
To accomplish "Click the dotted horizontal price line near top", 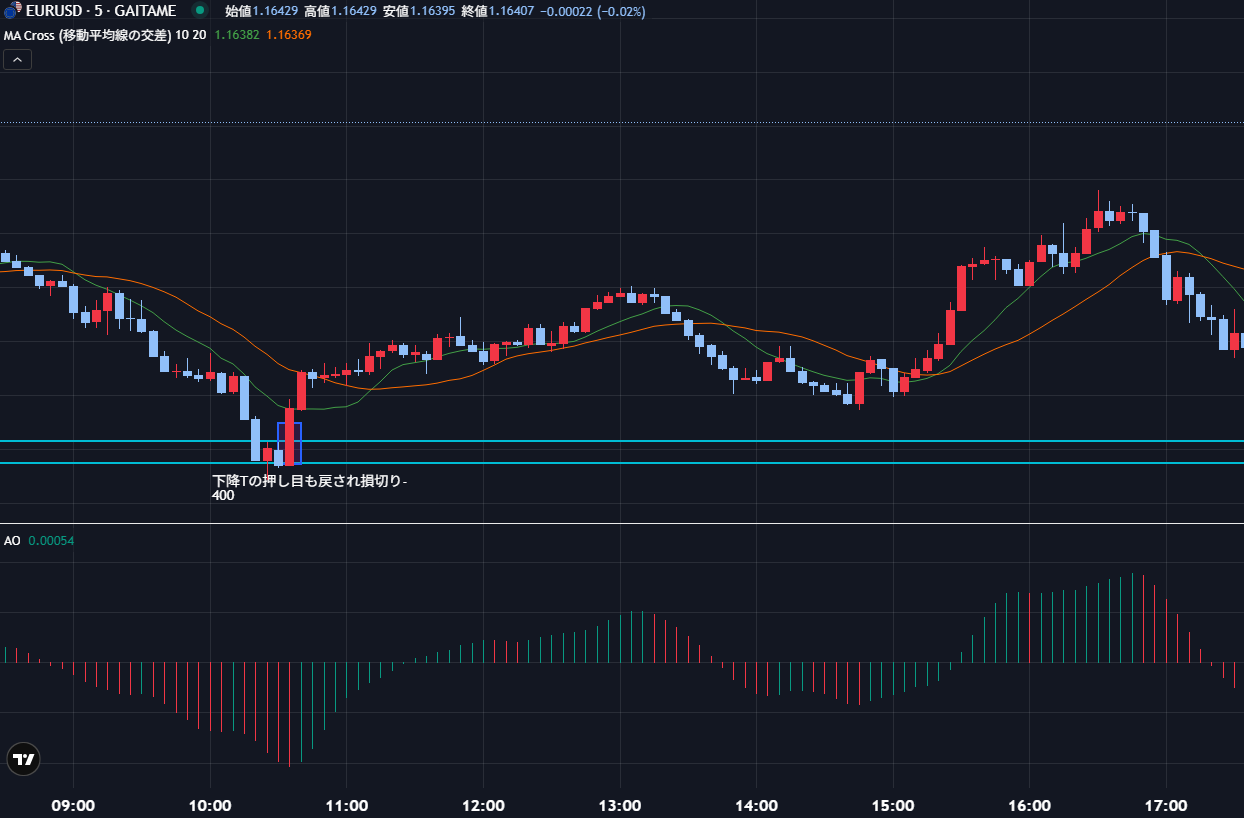I will click(x=700, y=122).
